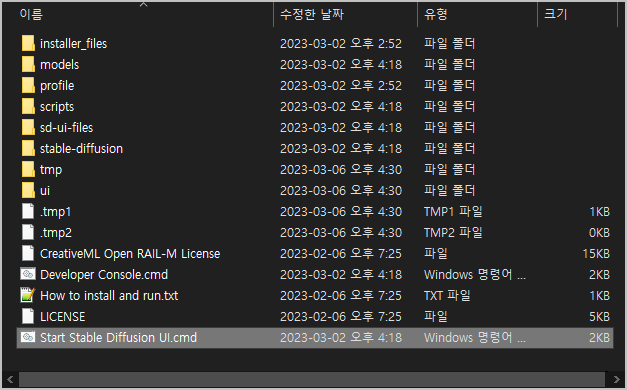Image resolution: width=627 pixels, height=390 pixels.
Task: Click the LICENSE file icon
Action: 28,316
